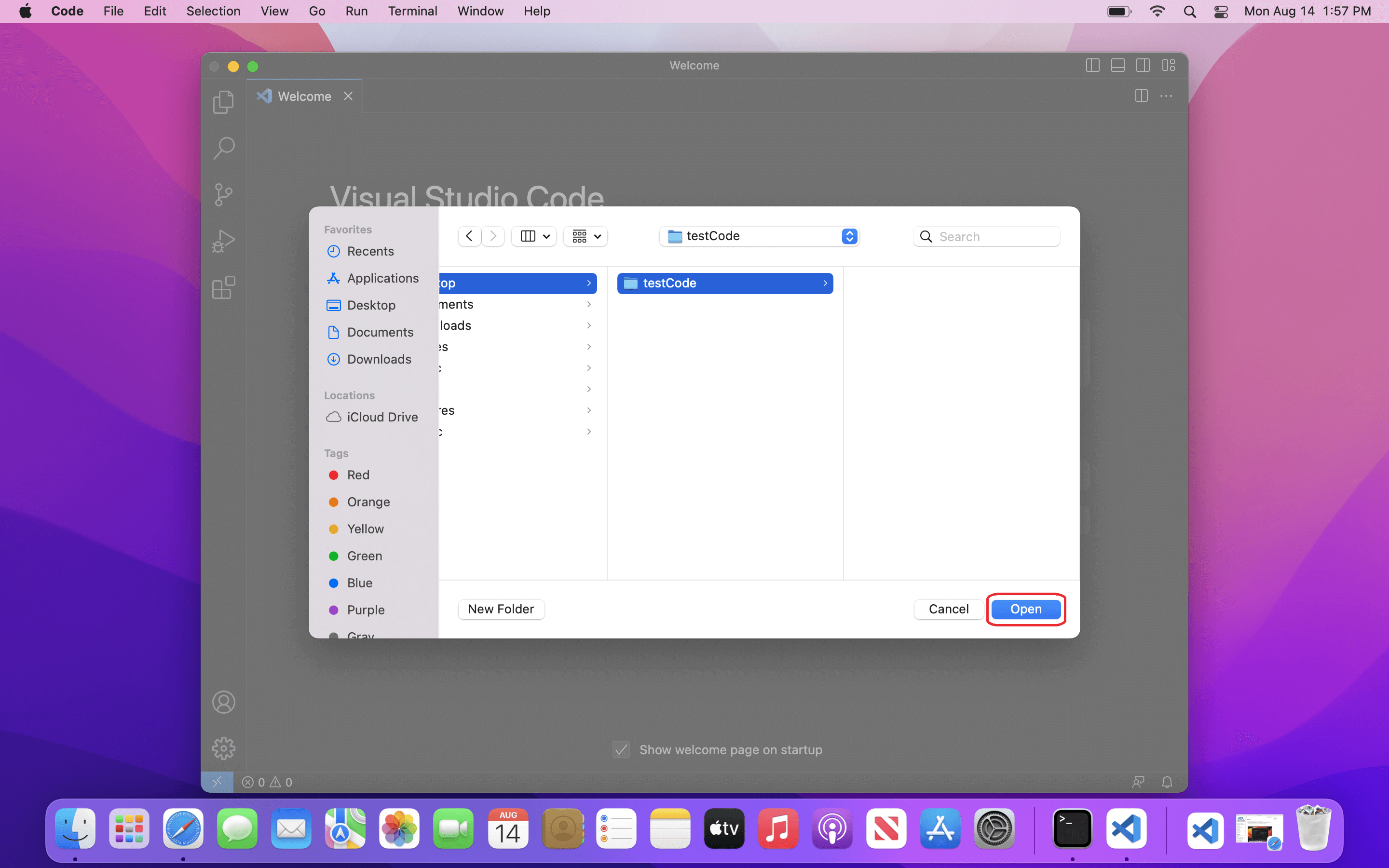Open the column view mode dropdown
Image resolution: width=1389 pixels, height=868 pixels.
coord(534,236)
